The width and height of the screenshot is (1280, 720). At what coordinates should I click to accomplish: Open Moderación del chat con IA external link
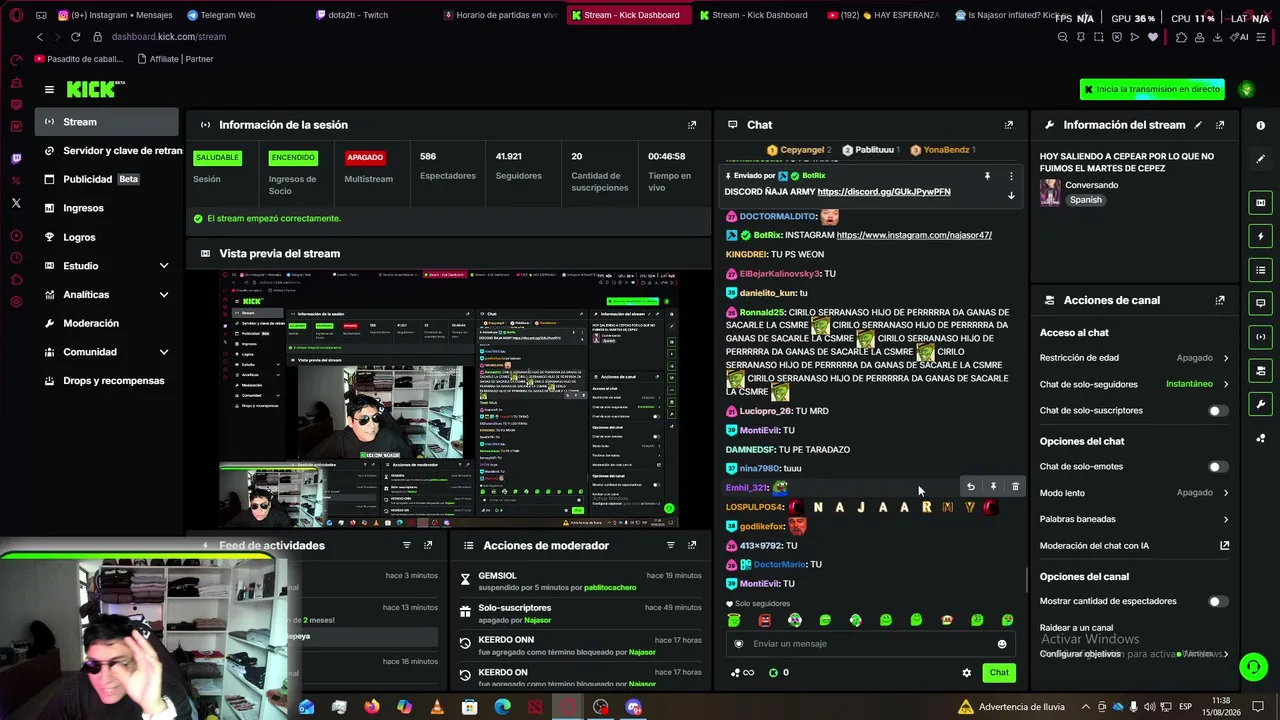pos(1224,546)
